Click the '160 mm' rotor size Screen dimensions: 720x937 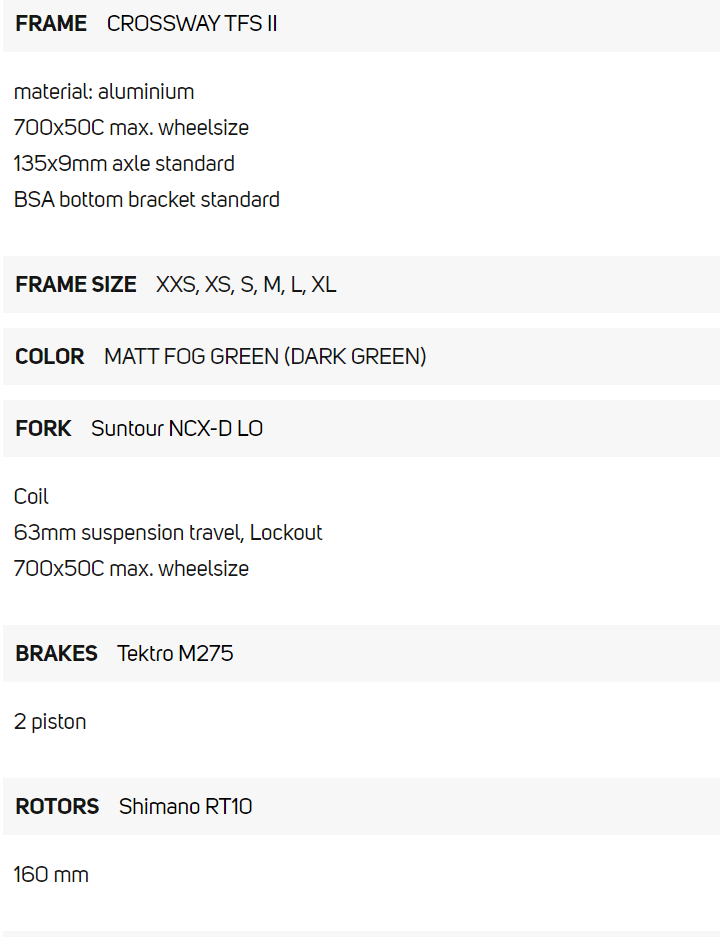click(x=51, y=875)
